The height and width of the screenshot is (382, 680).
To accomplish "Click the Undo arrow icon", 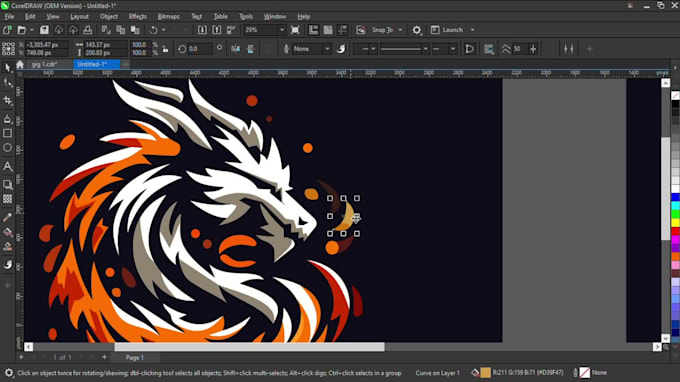I will point(154,30).
